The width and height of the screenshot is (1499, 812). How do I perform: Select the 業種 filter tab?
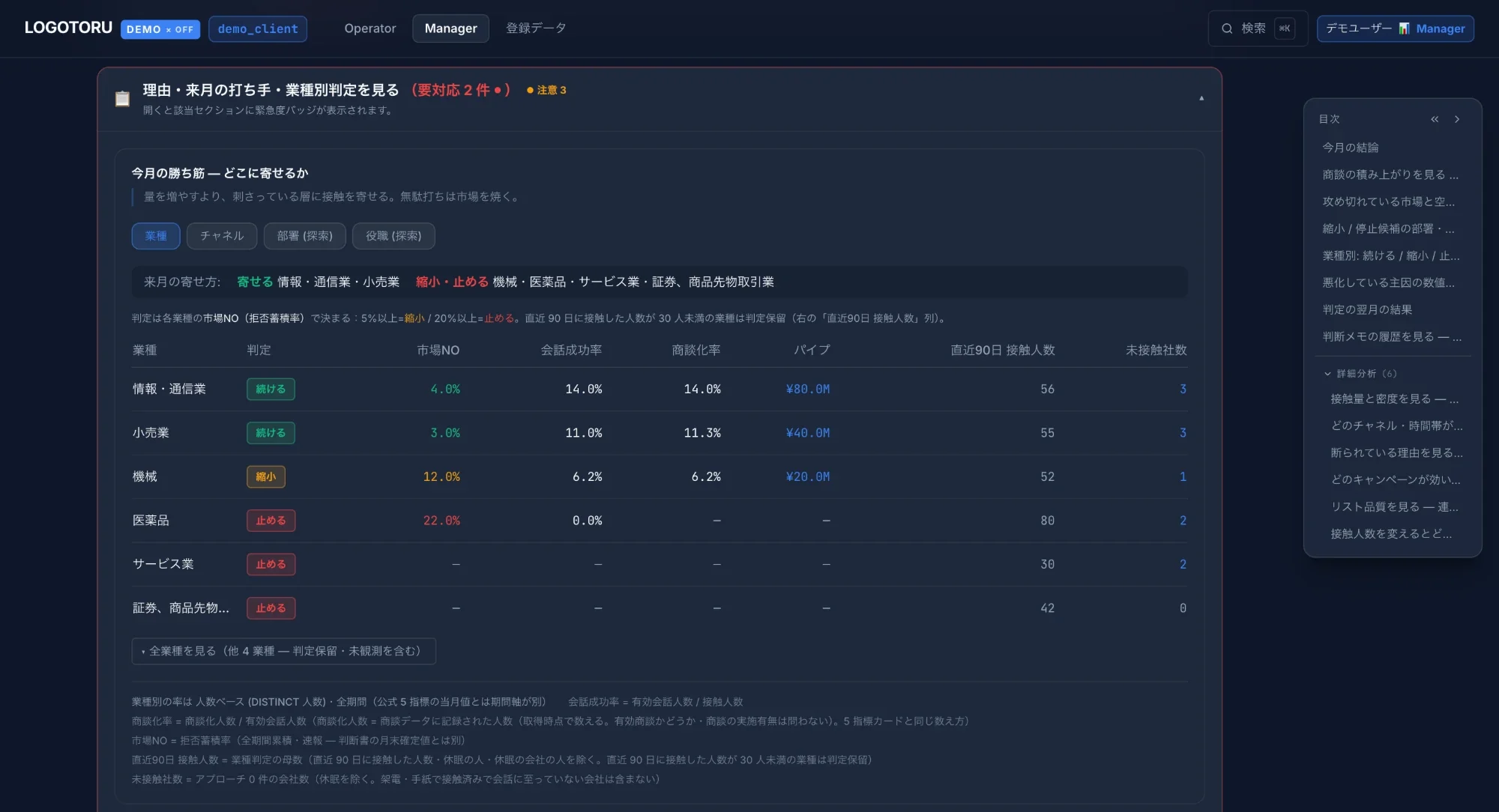coord(156,236)
